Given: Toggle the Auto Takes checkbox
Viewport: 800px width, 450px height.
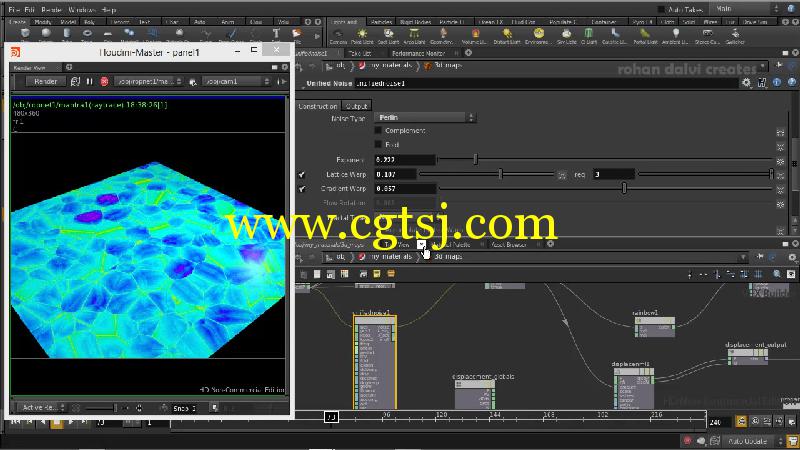Looking at the screenshot, I should [661, 9].
